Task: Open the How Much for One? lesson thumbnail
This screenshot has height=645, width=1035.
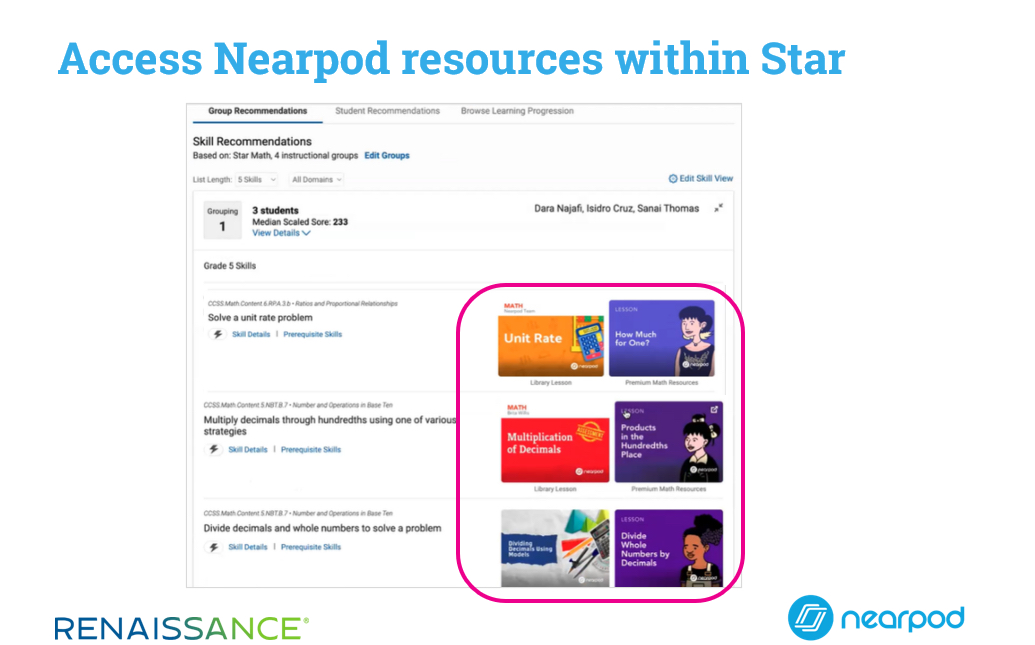Action: pyautogui.click(x=661, y=339)
